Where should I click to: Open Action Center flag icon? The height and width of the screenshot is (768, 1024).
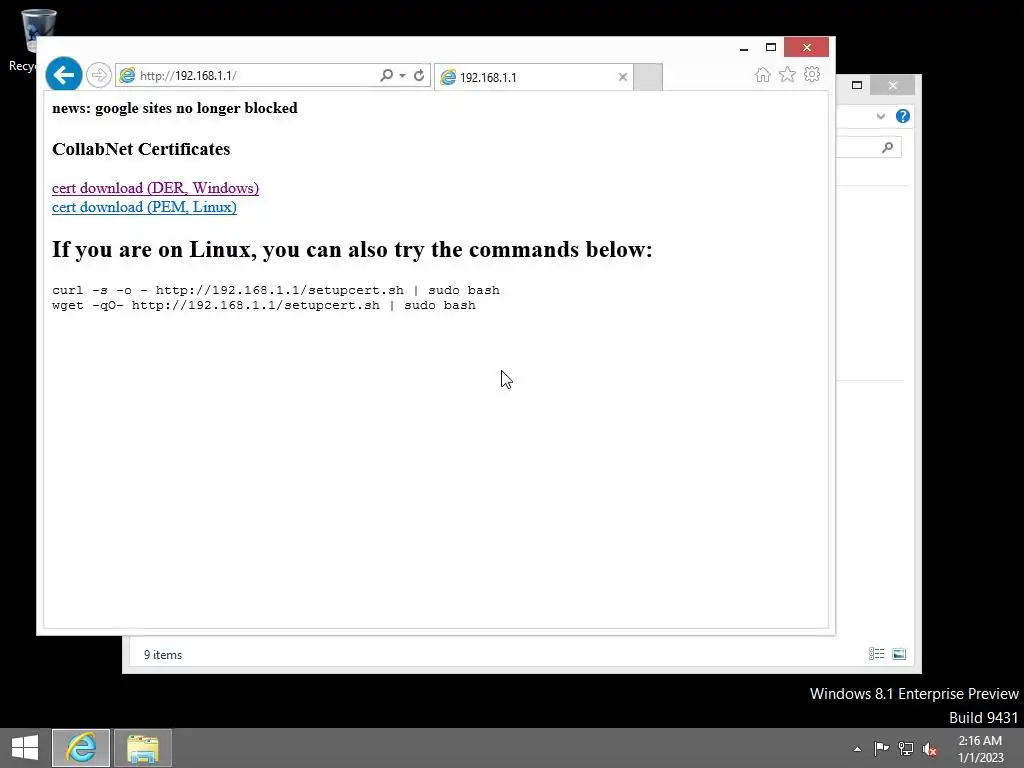(881, 748)
